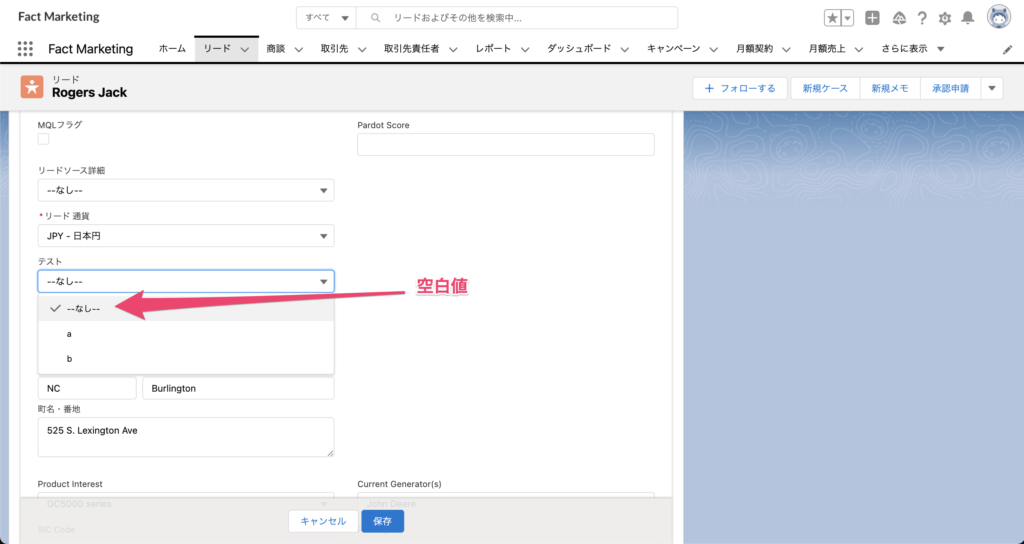Click the 保存 save button
This screenshot has width=1024, height=544.
coord(383,521)
